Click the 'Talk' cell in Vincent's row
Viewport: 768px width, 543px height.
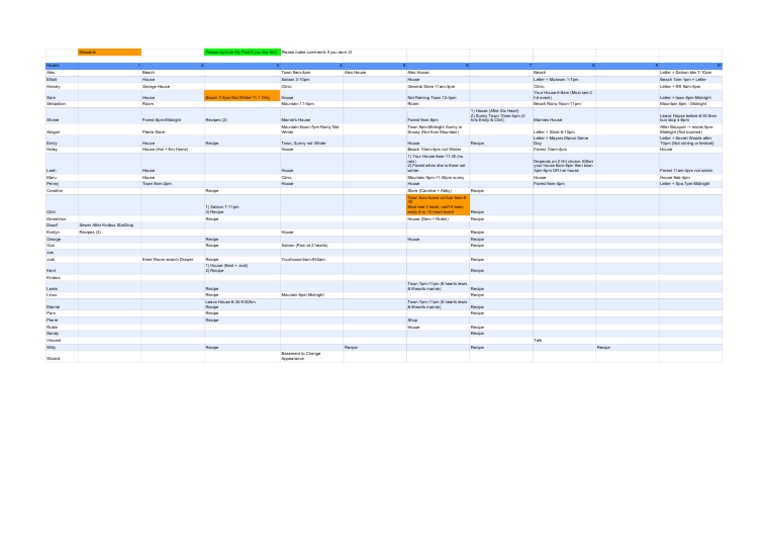(564, 340)
